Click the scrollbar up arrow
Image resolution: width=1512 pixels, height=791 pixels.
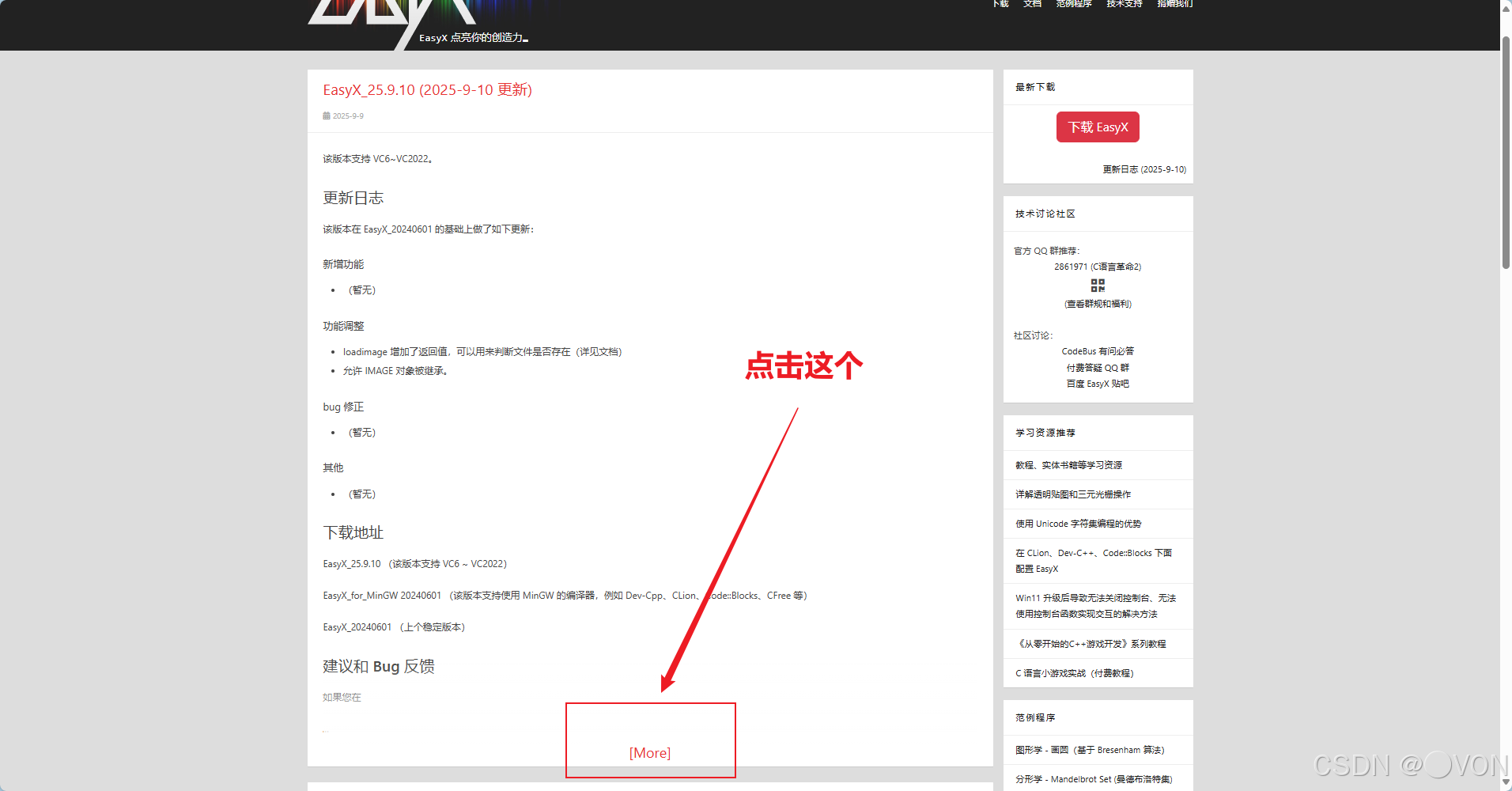pos(1506,7)
